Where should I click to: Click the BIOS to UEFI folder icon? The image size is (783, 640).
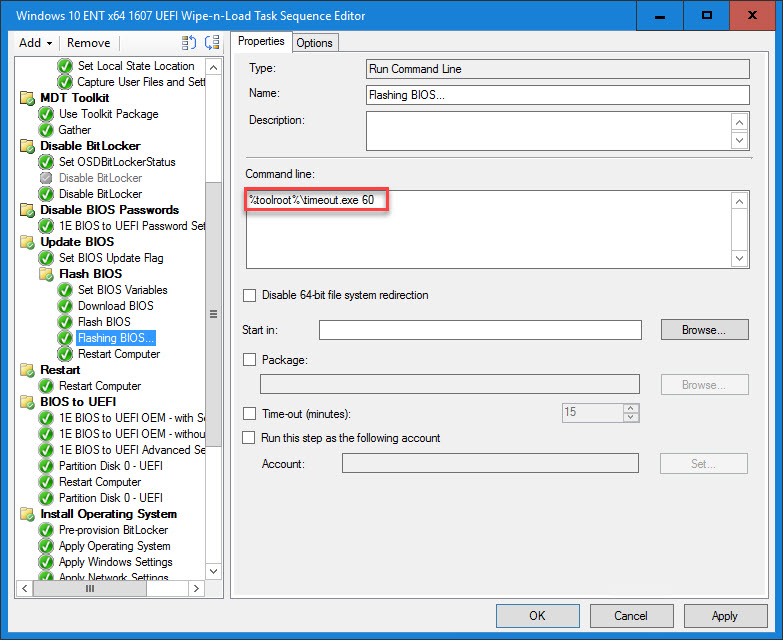(27, 402)
